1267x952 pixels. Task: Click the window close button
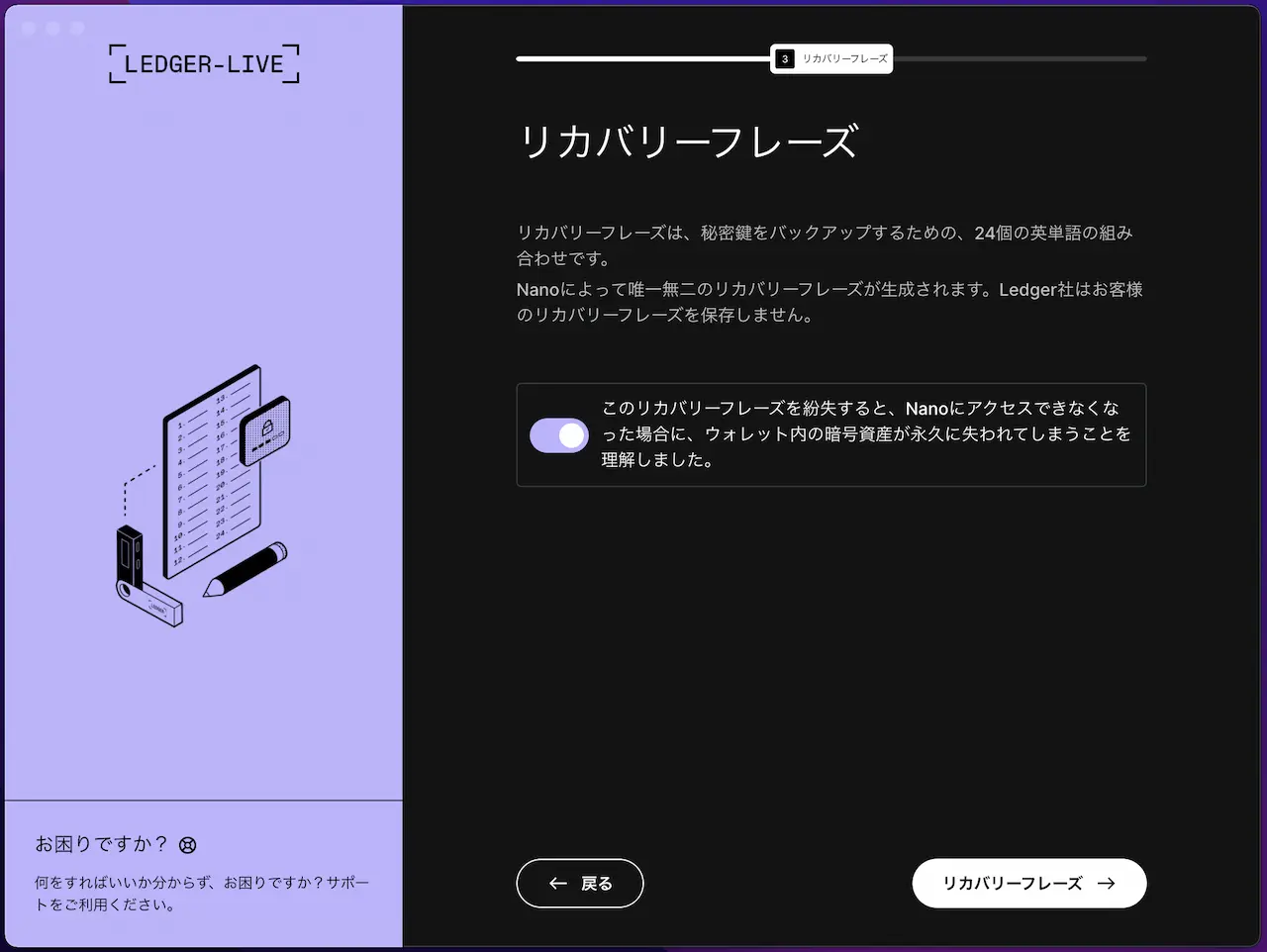[x=29, y=29]
